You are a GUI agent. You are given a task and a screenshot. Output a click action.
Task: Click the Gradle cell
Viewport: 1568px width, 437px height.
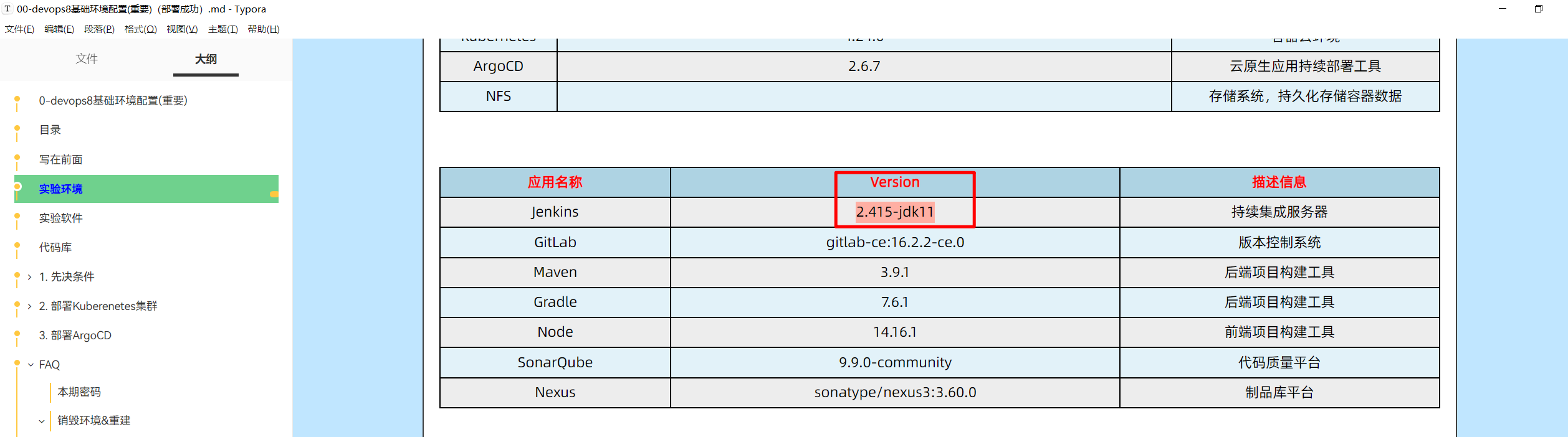tap(555, 302)
